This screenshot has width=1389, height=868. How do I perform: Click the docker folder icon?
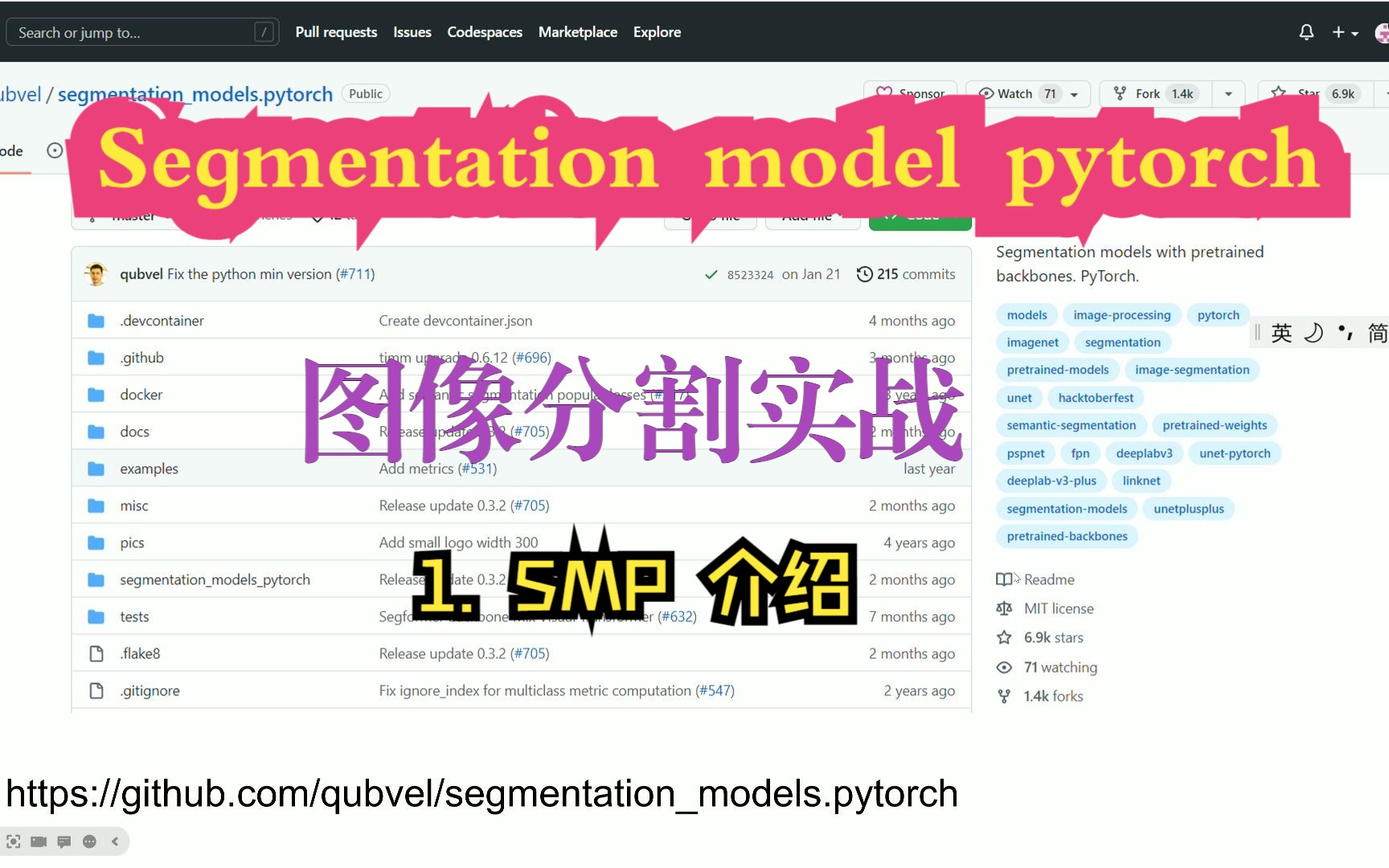pos(96,395)
